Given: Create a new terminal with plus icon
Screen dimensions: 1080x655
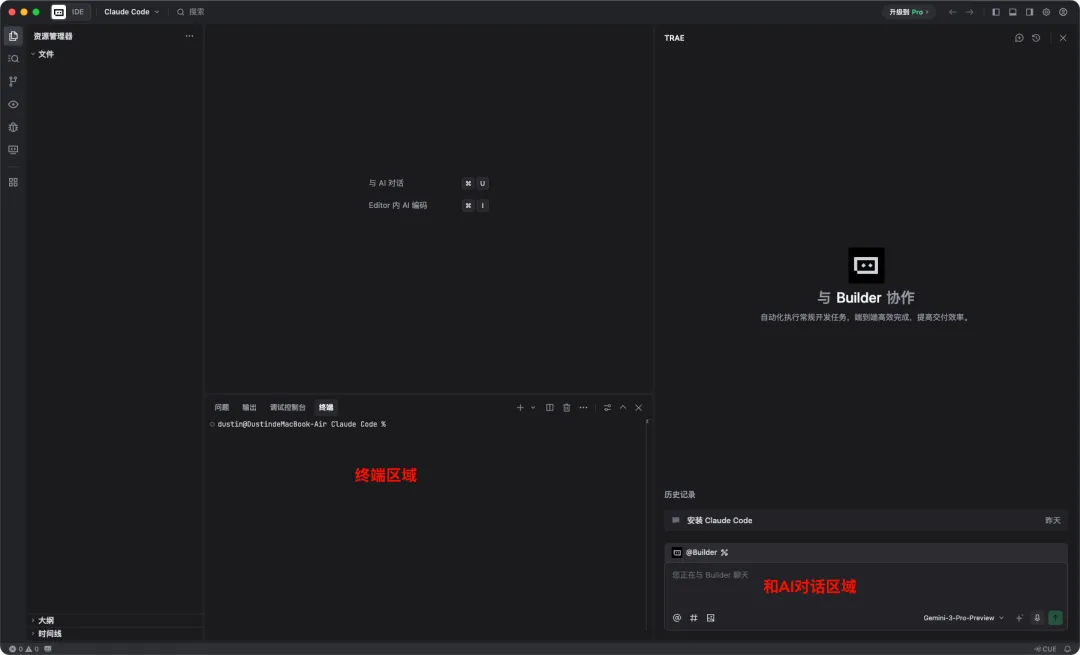Looking at the screenshot, I should (520, 408).
